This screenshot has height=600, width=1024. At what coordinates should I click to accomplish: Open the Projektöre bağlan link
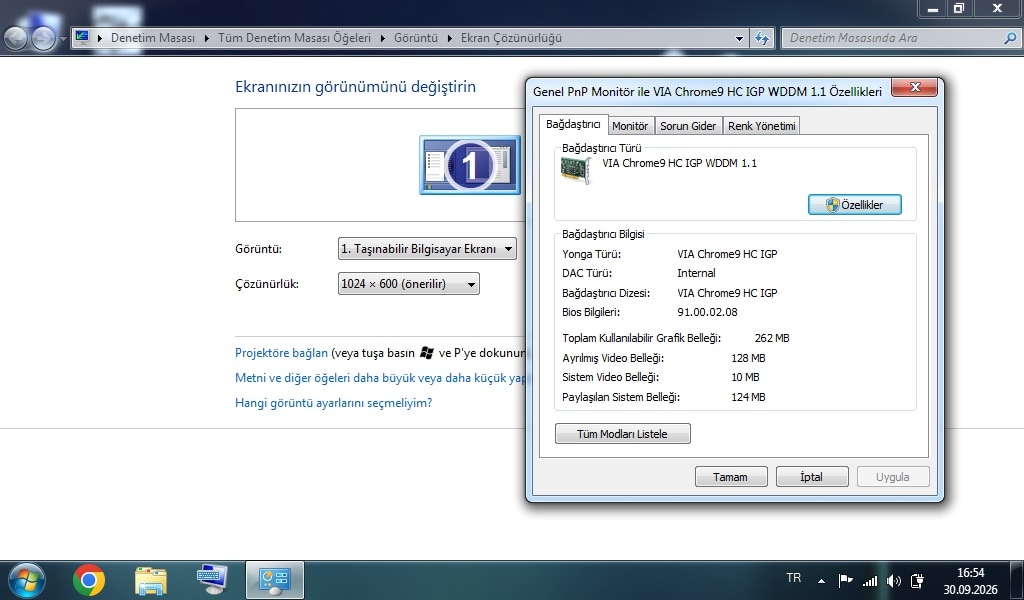(281, 353)
